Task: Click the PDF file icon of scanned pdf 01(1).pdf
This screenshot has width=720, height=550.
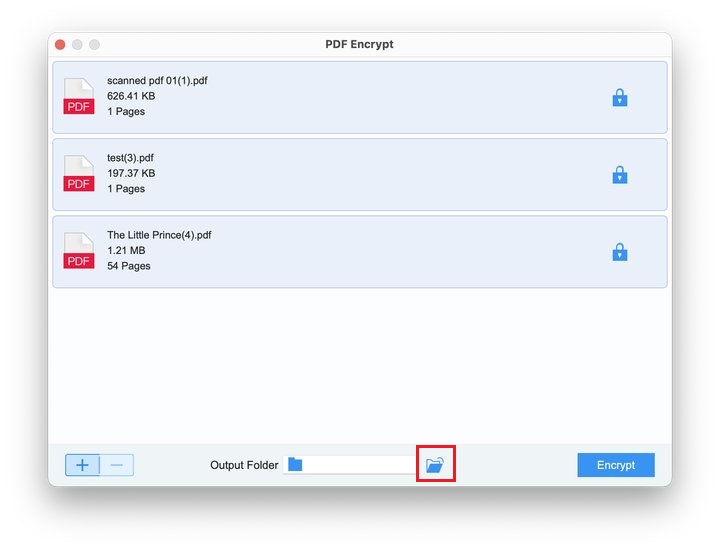Action: click(x=79, y=96)
